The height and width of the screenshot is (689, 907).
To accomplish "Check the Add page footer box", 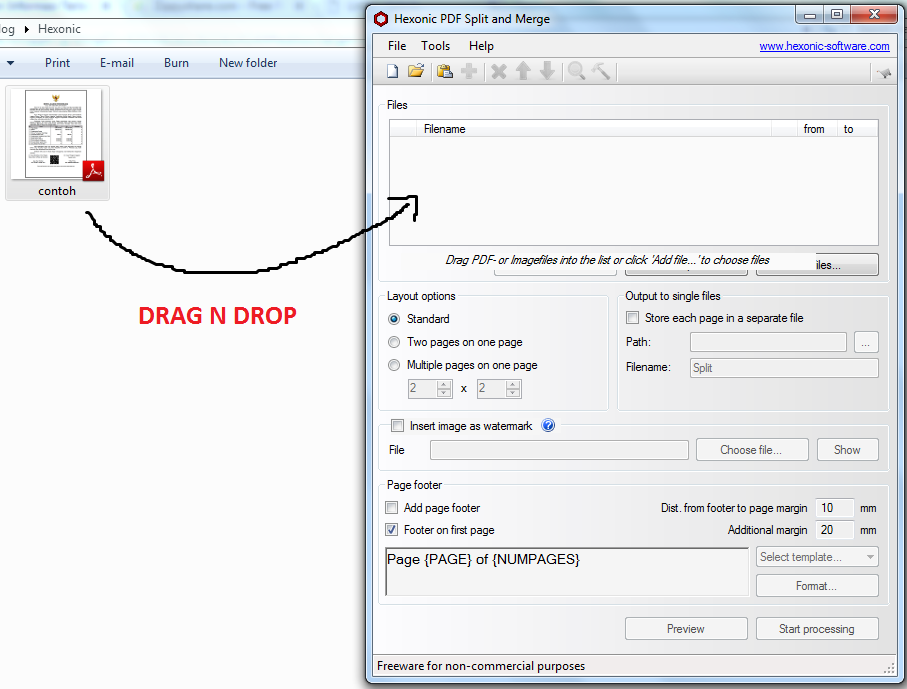I will [392, 508].
